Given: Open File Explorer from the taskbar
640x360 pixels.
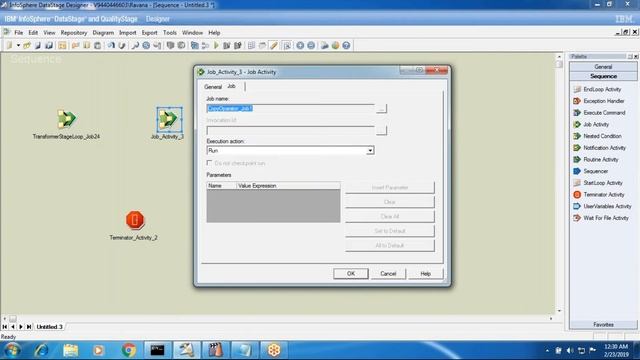Looking at the screenshot, I should click(71, 350).
